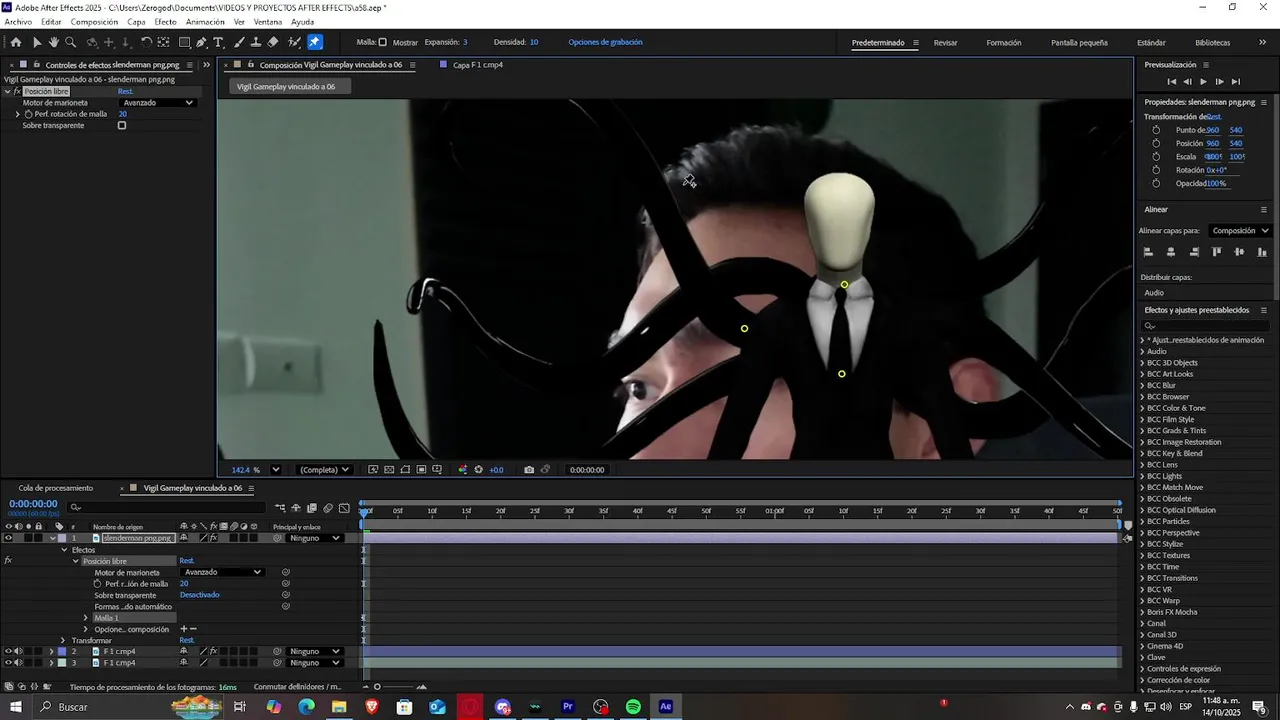
Task: Open the Composición menu
Action: coord(94,22)
